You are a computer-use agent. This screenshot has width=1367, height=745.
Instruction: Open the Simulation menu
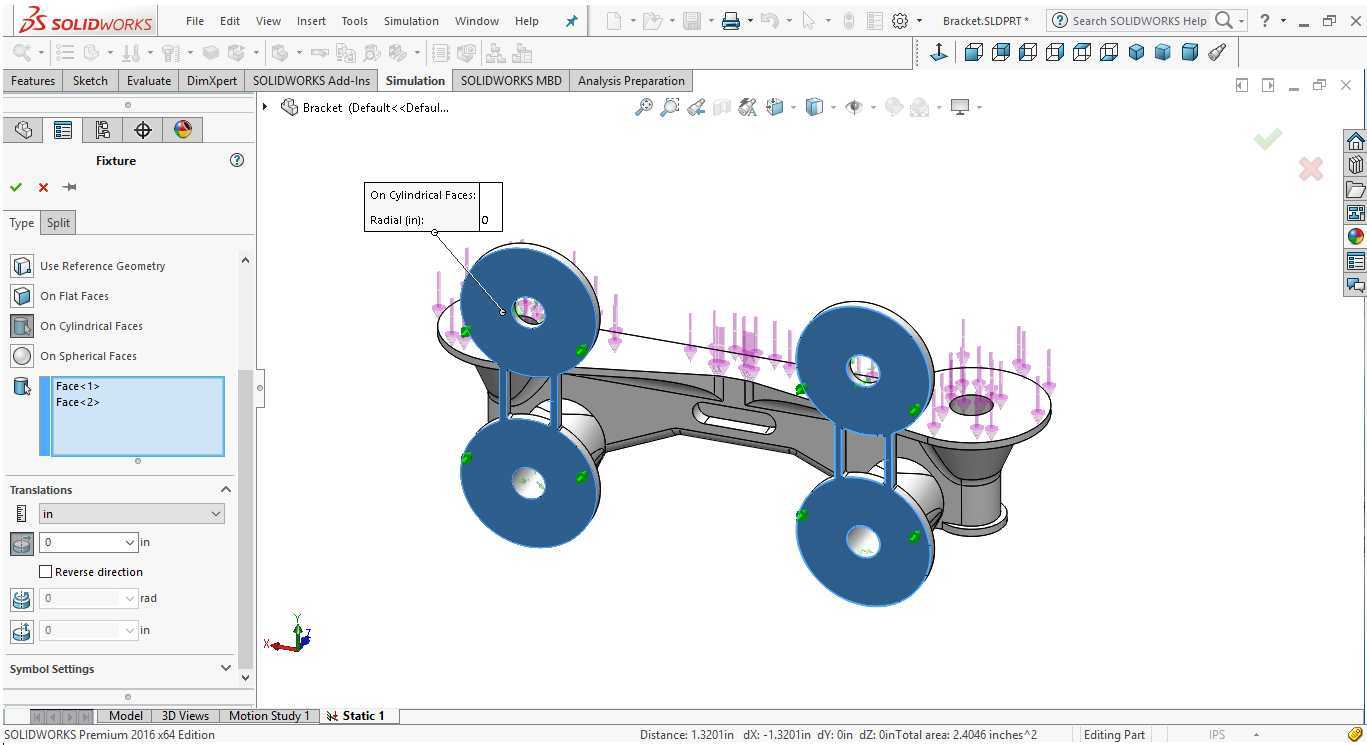411,21
